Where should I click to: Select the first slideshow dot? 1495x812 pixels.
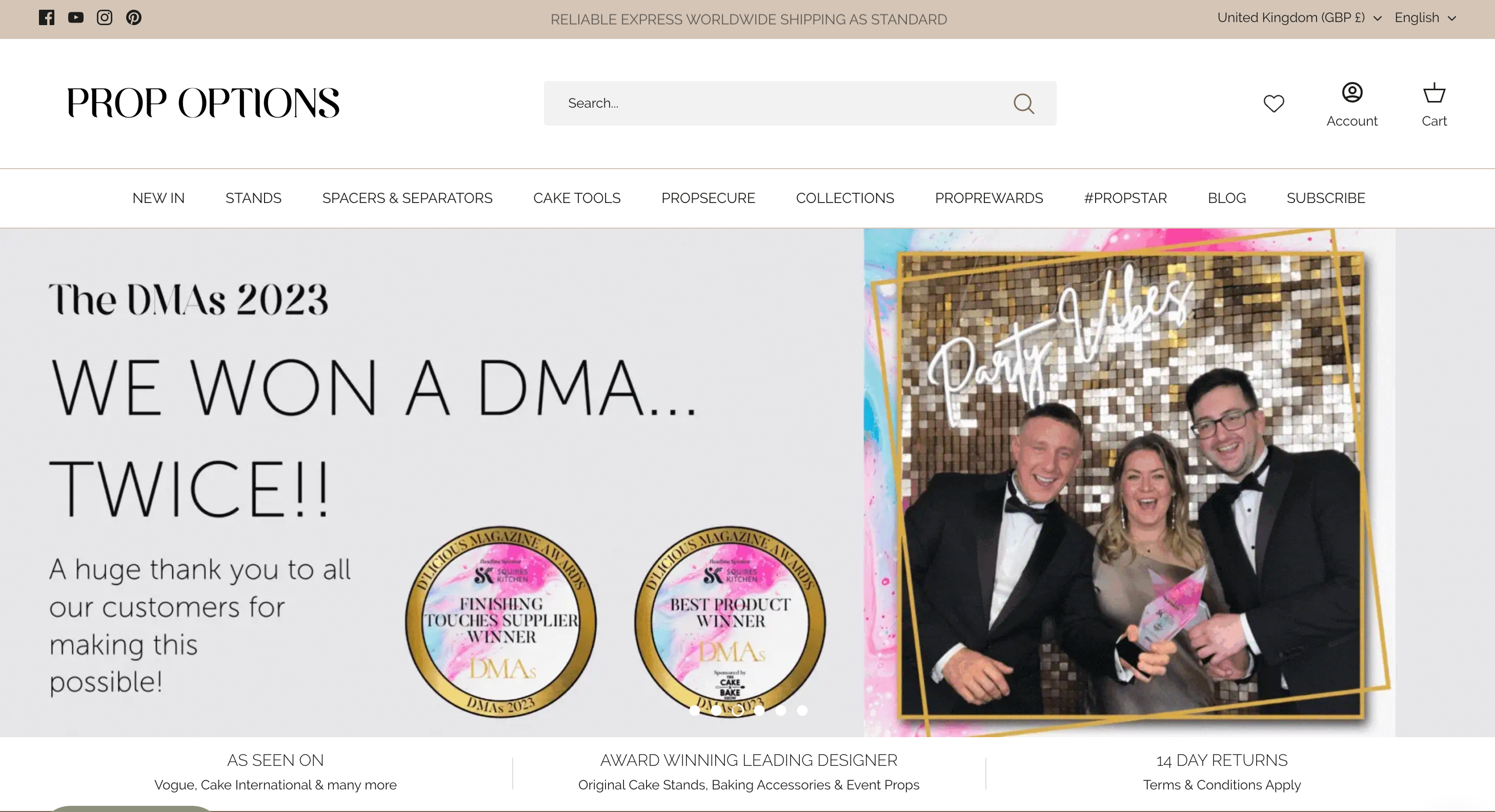pyautogui.click(x=694, y=710)
